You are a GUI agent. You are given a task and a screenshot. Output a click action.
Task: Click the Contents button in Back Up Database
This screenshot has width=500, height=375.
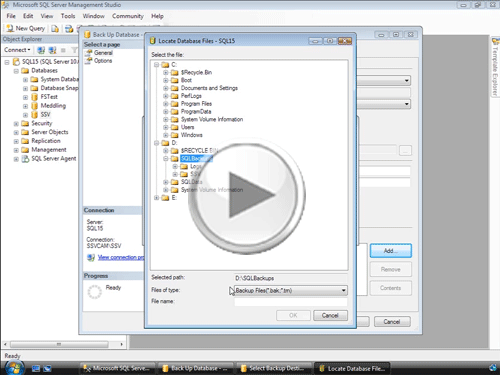[x=390, y=288]
